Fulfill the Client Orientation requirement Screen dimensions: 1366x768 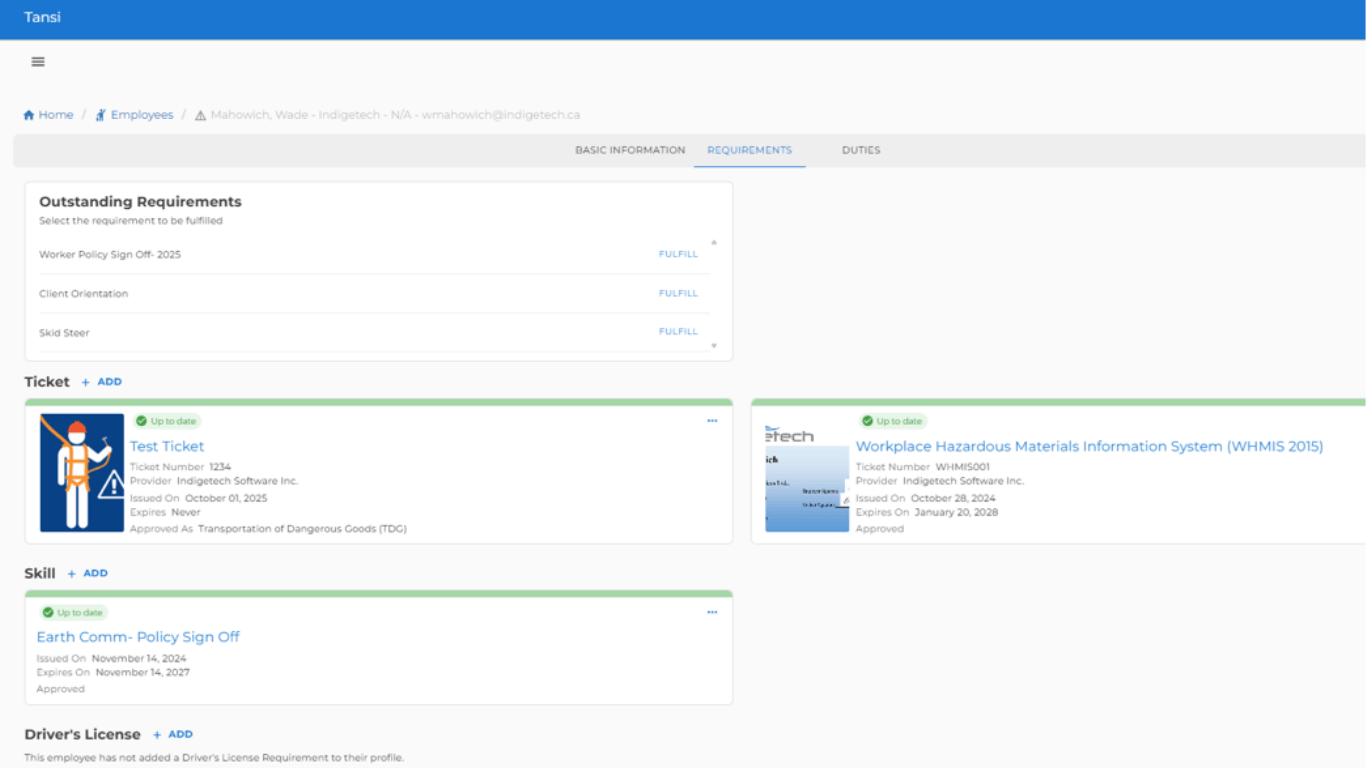click(x=678, y=293)
